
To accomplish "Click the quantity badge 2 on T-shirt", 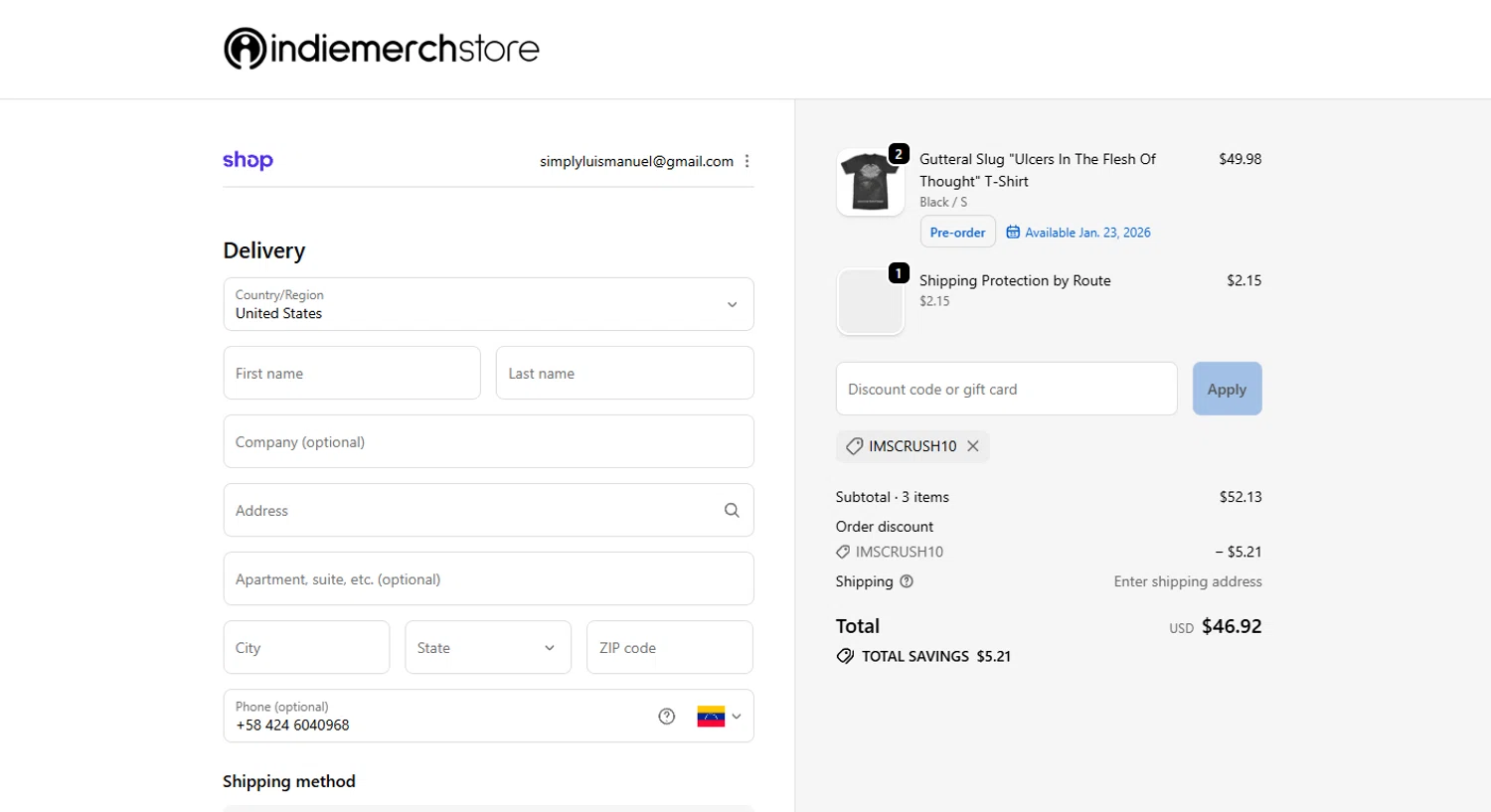I will (899, 154).
